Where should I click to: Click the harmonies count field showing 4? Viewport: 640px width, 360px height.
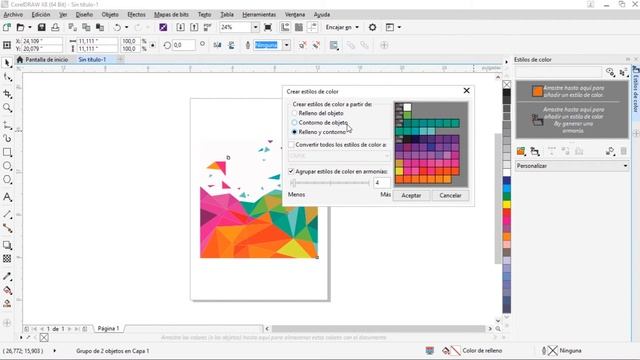[x=382, y=183]
